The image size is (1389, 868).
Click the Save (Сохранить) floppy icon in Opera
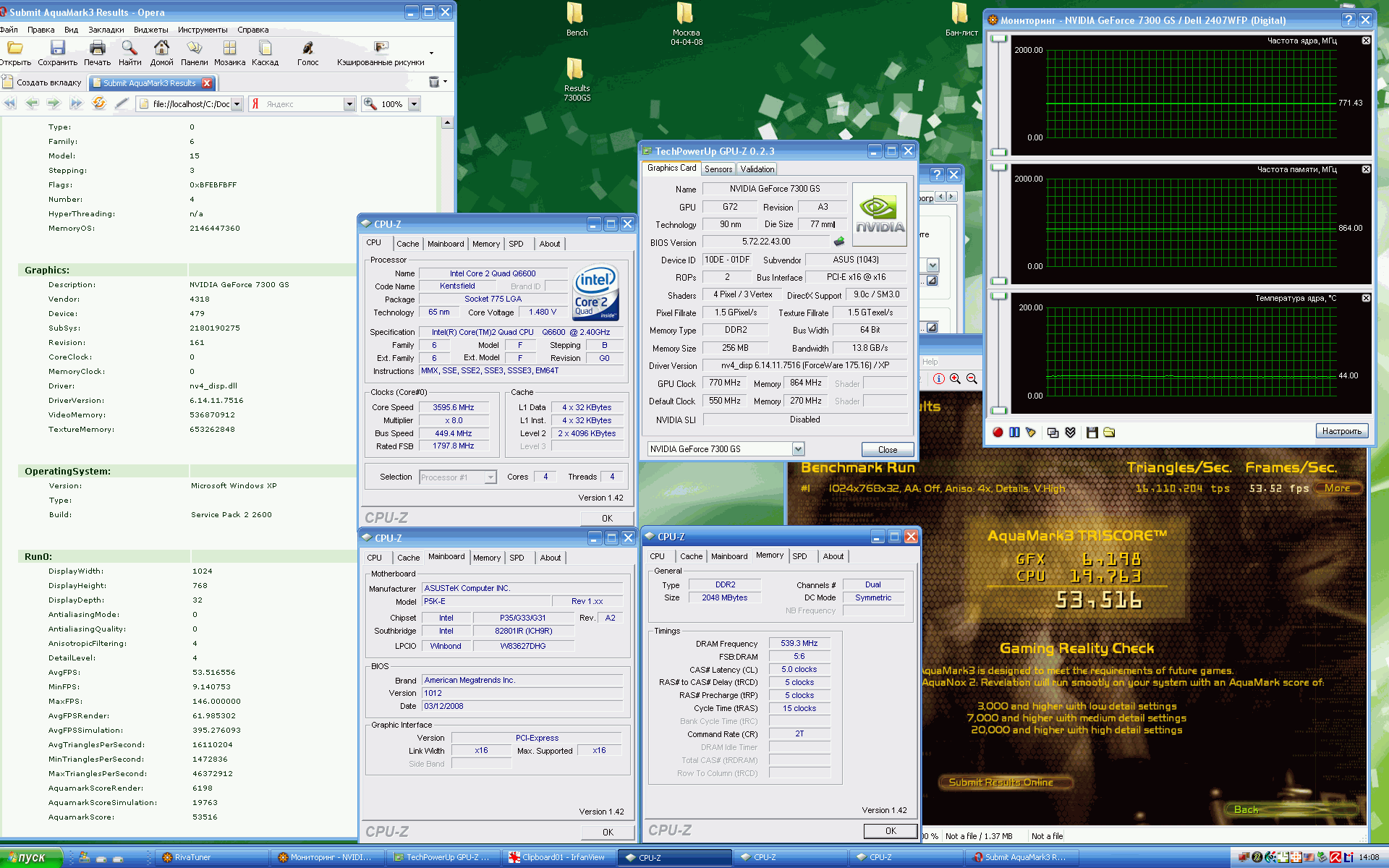[x=57, y=48]
